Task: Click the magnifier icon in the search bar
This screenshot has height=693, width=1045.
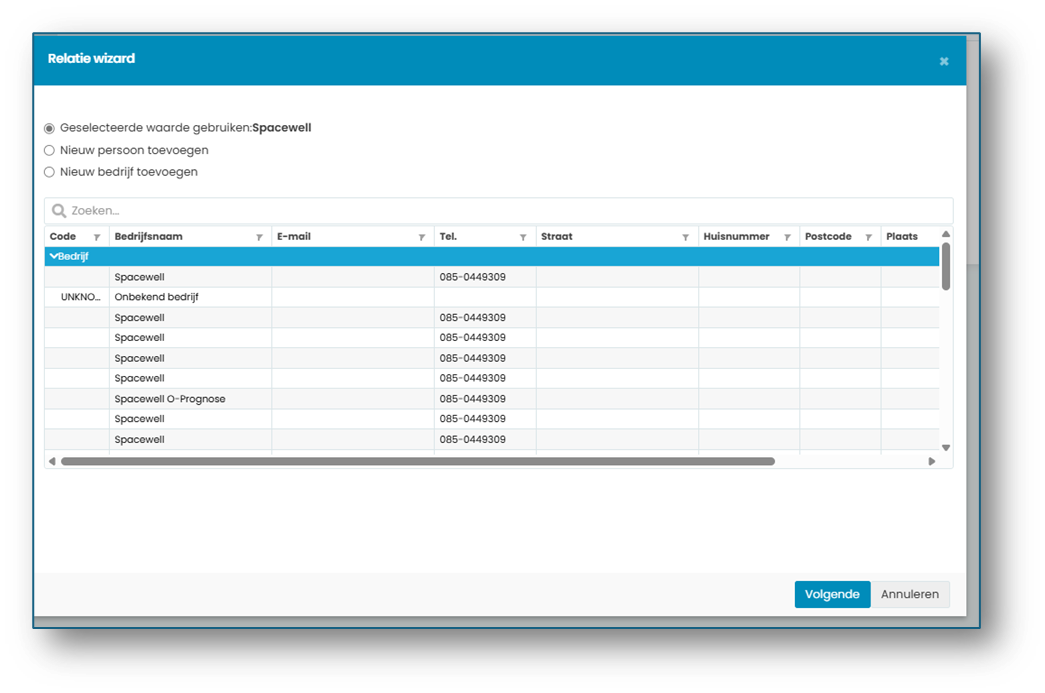Action: (59, 211)
